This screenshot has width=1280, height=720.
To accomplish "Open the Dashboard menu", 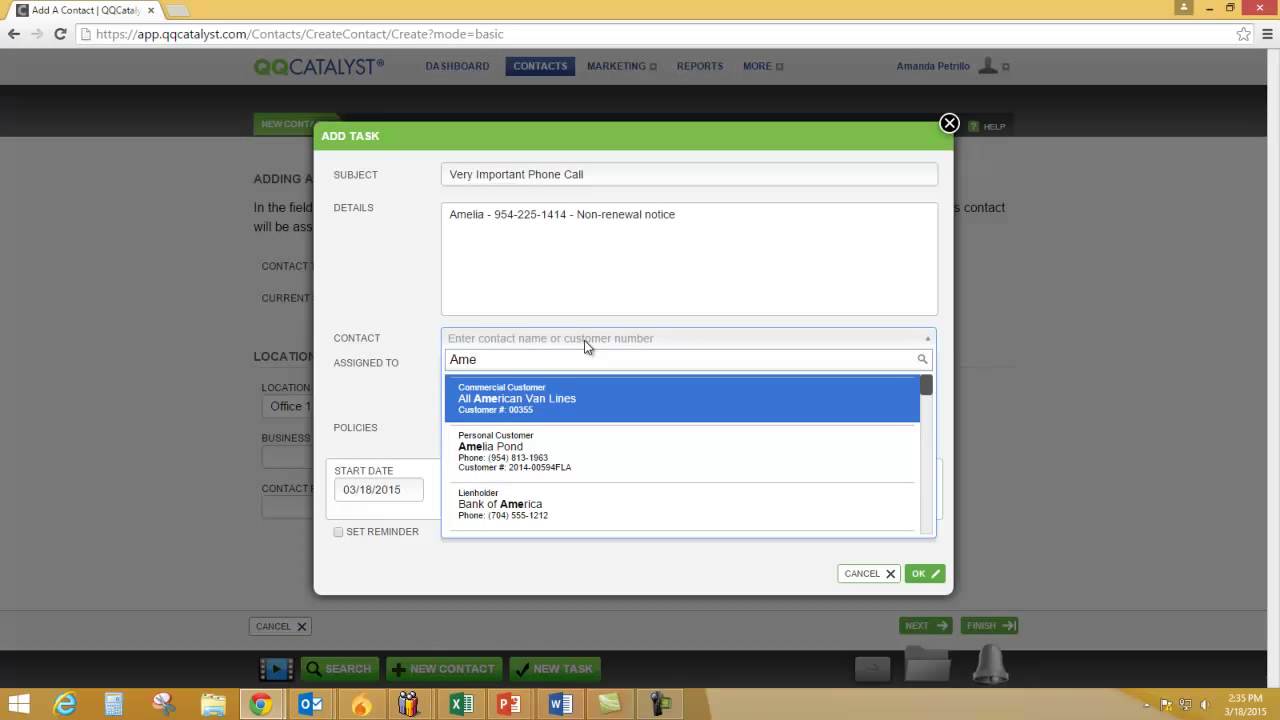I will tap(457, 66).
